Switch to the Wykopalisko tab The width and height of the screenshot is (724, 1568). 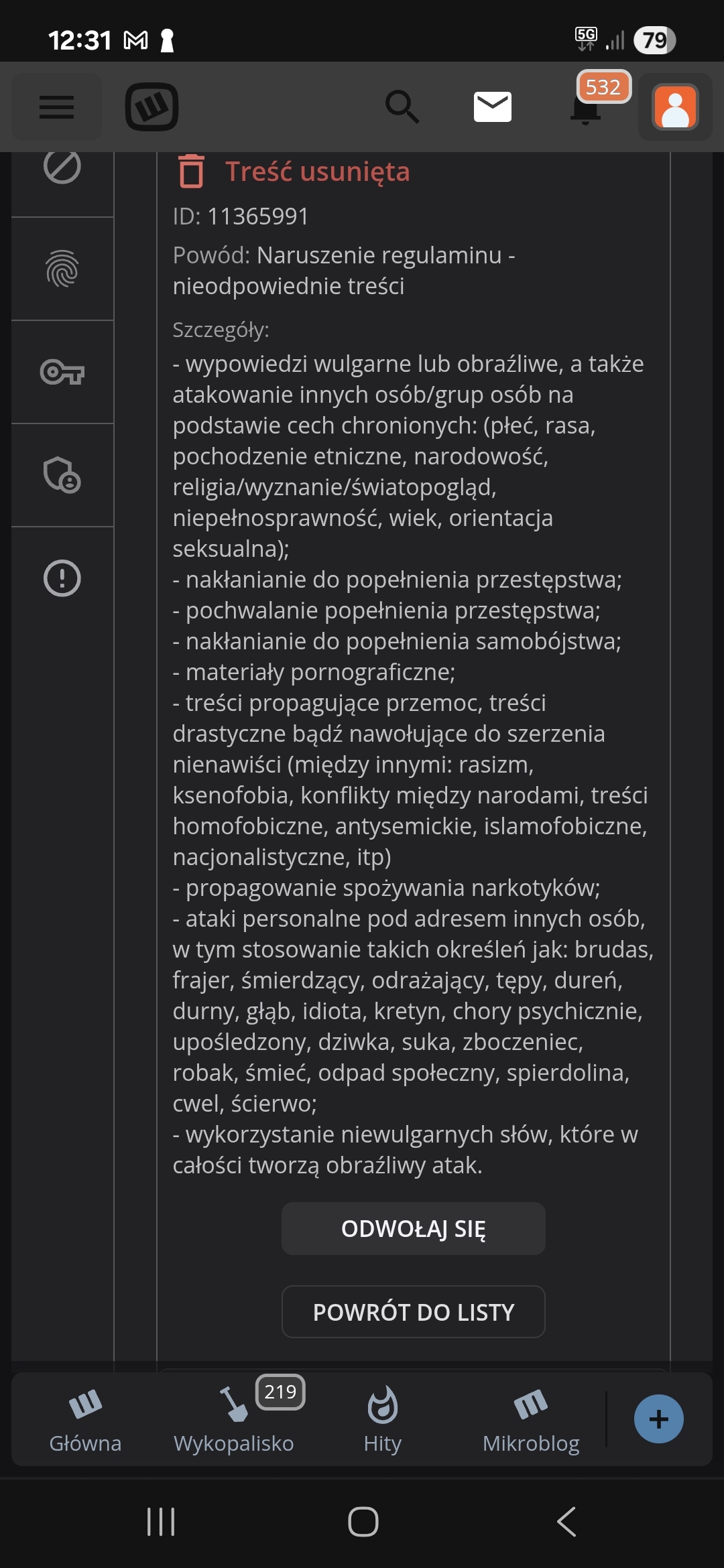pos(234,1419)
